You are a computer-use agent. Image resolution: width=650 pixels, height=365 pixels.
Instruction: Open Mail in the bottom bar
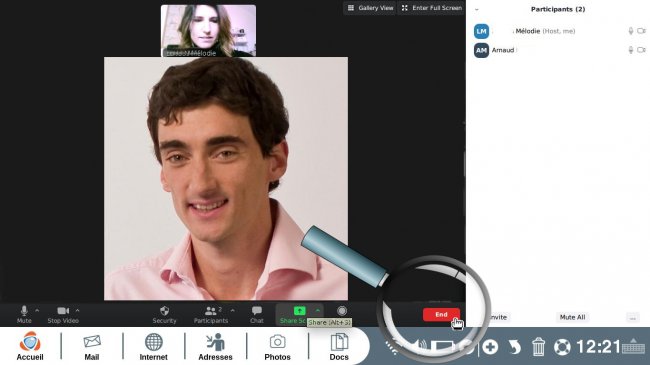[x=92, y=346]
